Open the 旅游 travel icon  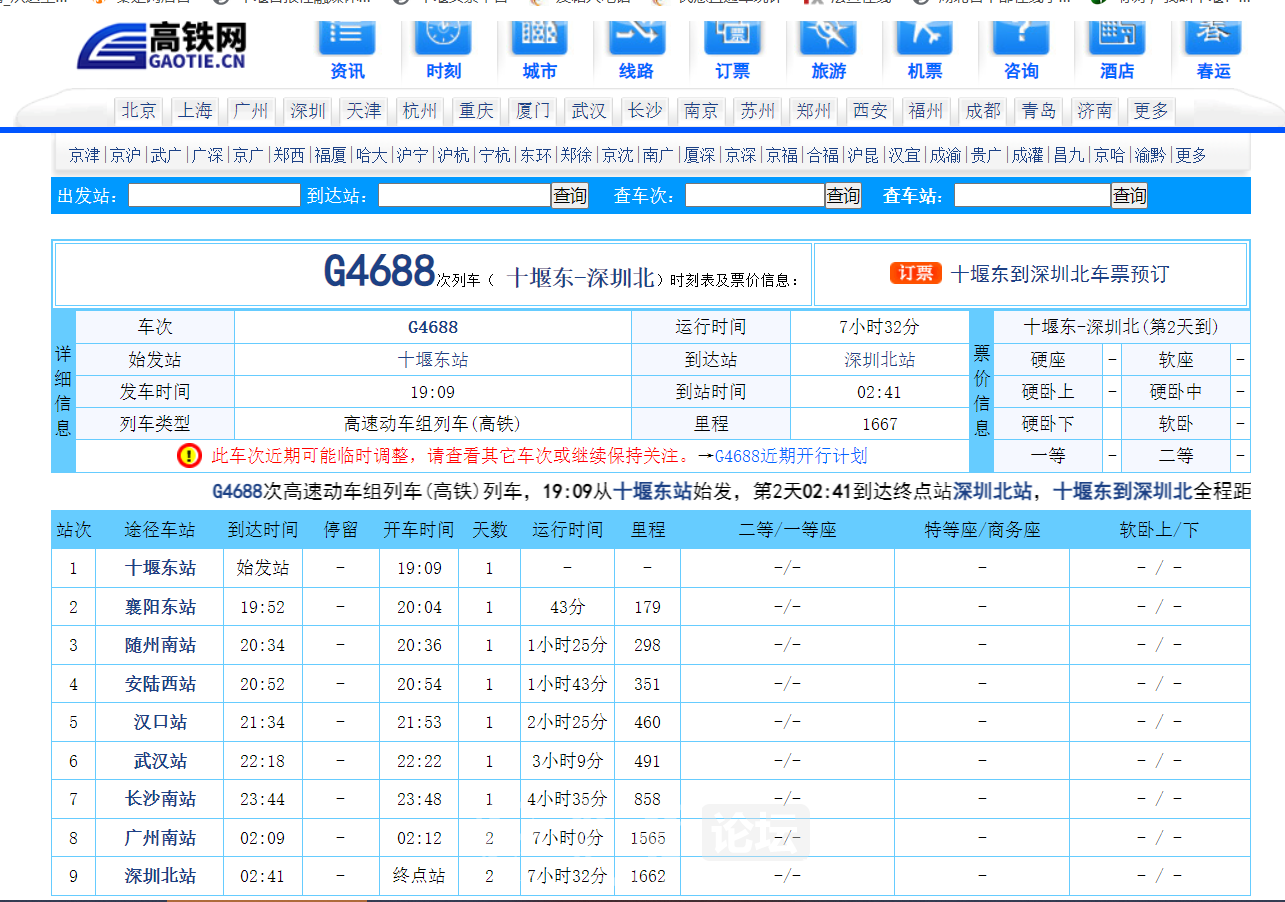[828, 50]
